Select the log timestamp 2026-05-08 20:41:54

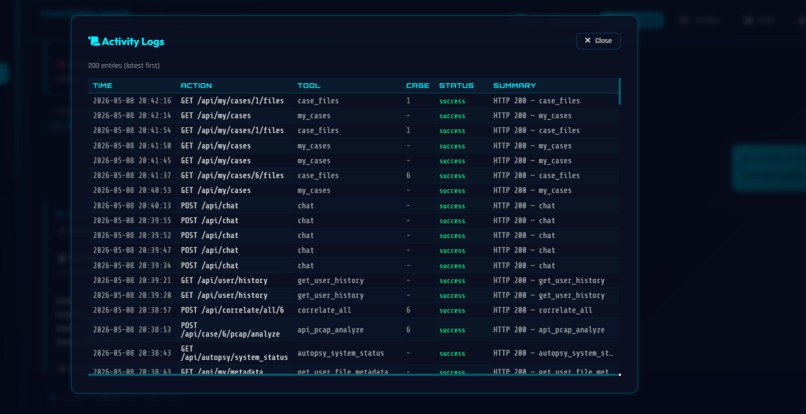132,131
